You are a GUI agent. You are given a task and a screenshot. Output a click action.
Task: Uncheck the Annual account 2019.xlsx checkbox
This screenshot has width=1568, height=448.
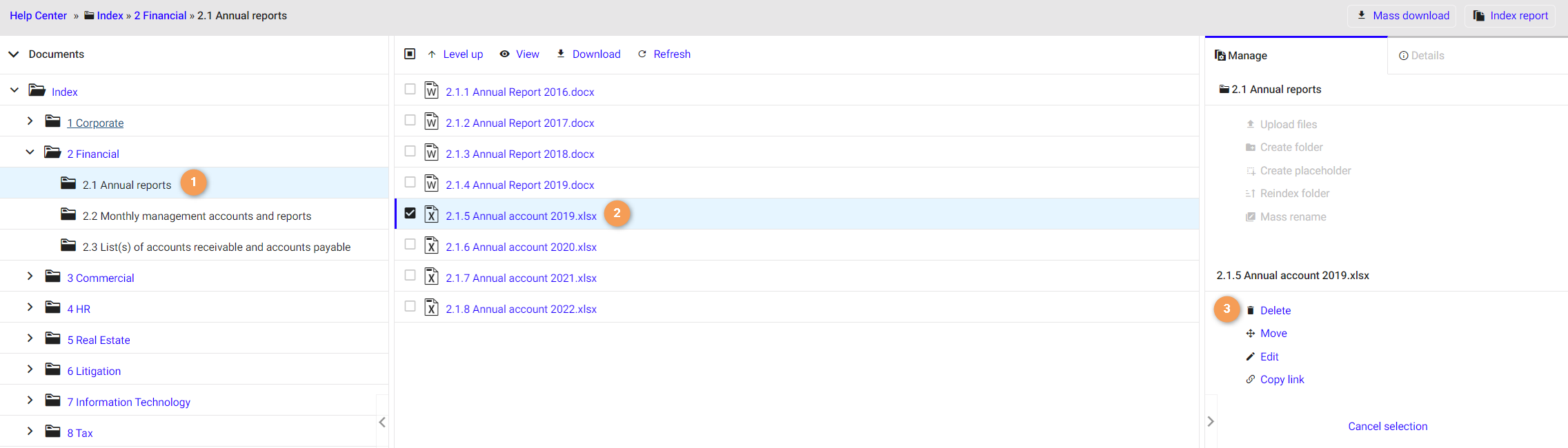coord(410,214)
